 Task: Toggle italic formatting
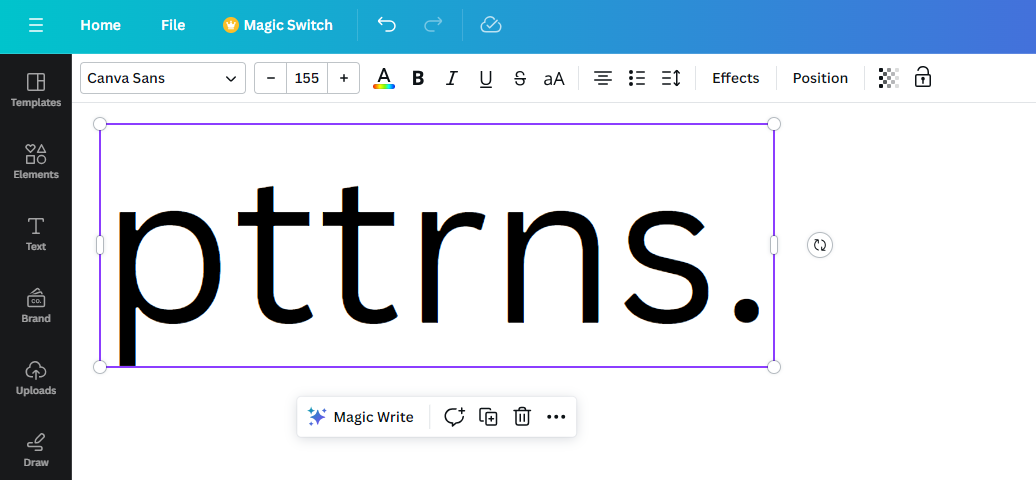click(451, 79)
